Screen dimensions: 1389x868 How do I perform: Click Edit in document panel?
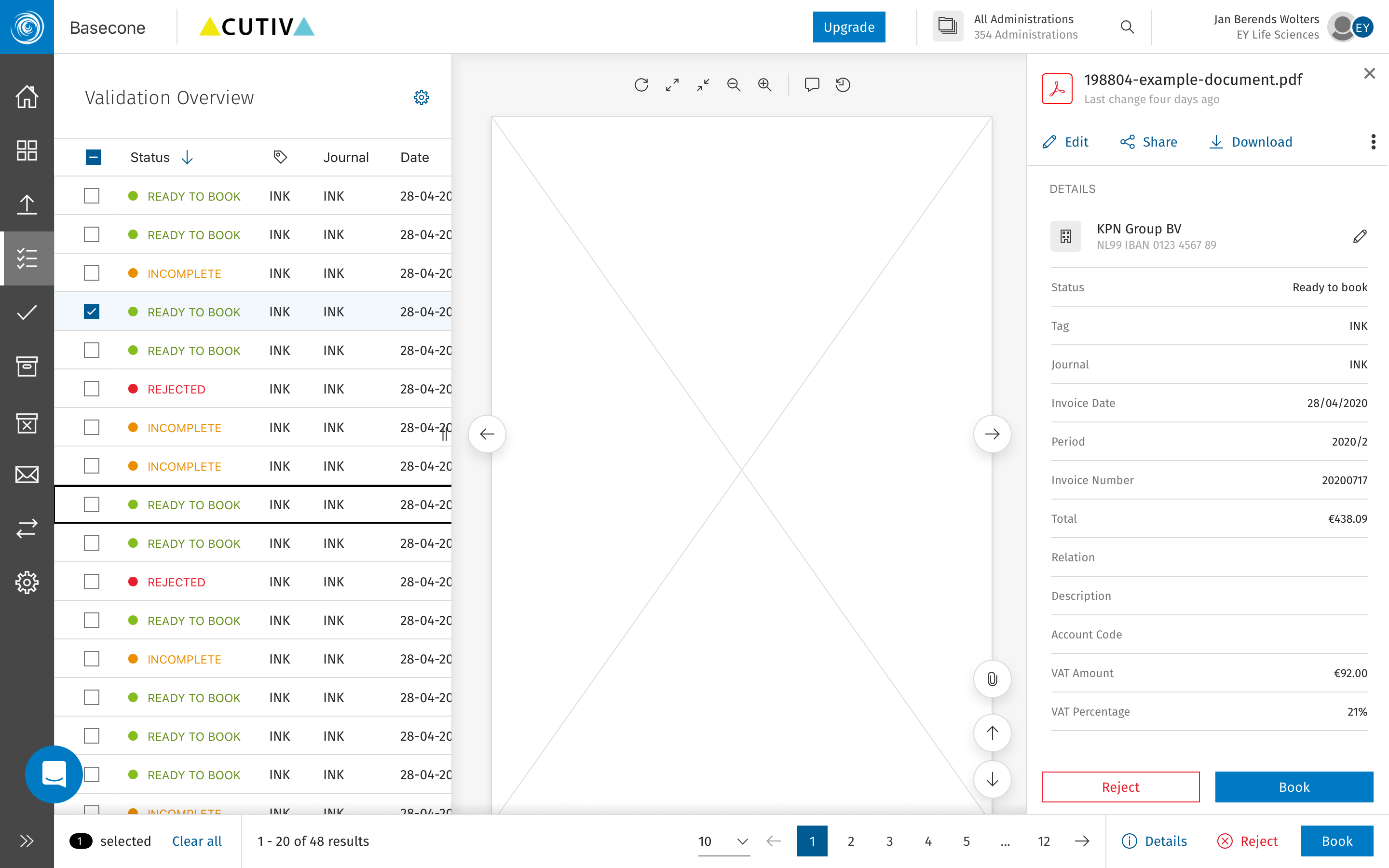pyautogui.click(x=1065, y=142)
